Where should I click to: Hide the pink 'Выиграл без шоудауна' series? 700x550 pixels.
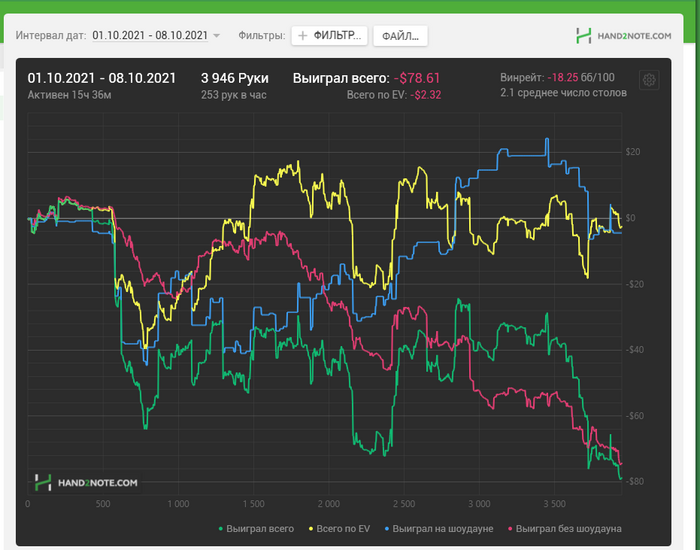pyautogui.click(x=569, y=527)
